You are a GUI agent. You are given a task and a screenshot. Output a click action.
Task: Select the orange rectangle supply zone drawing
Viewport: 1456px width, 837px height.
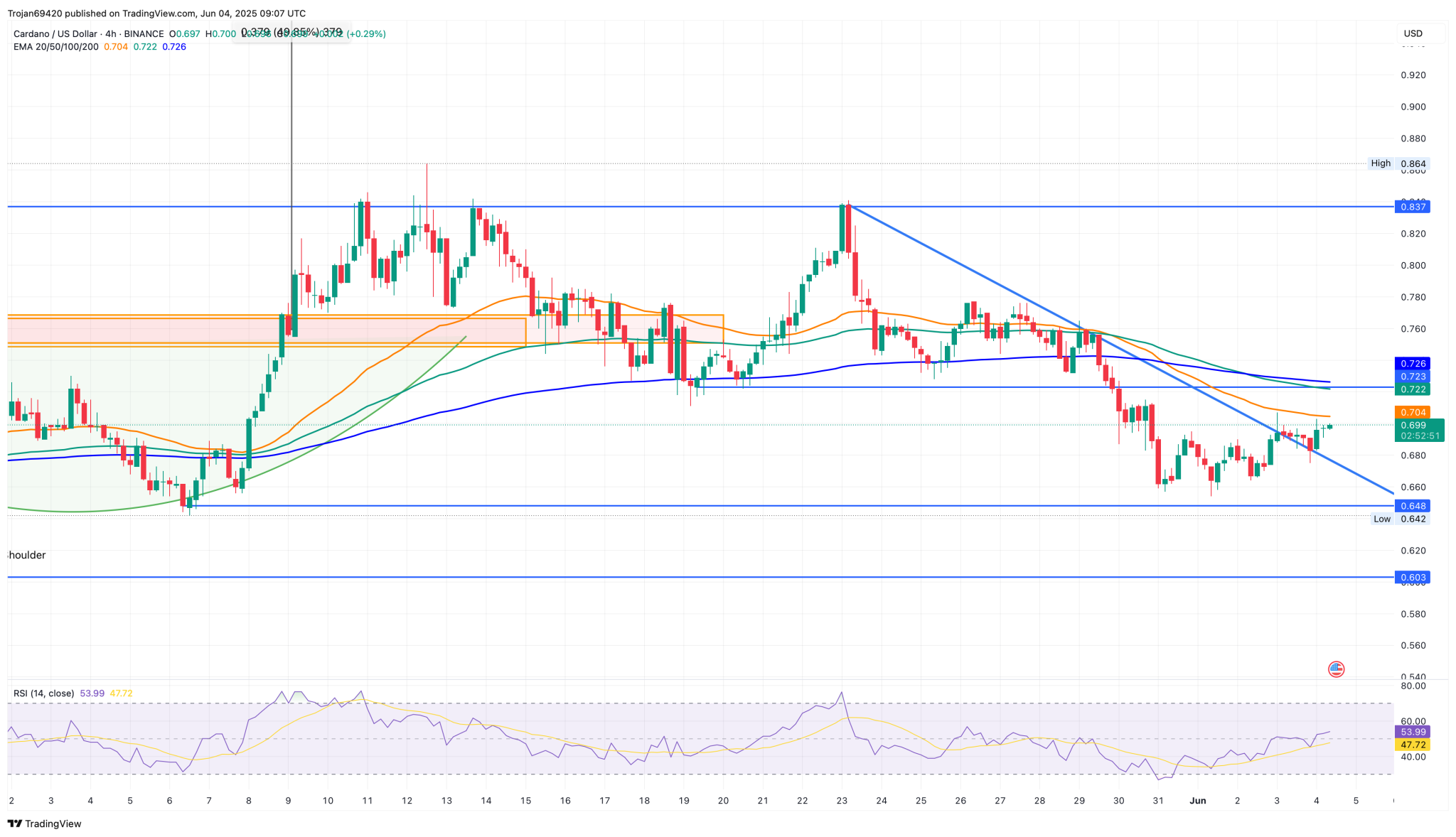[365, 330]
